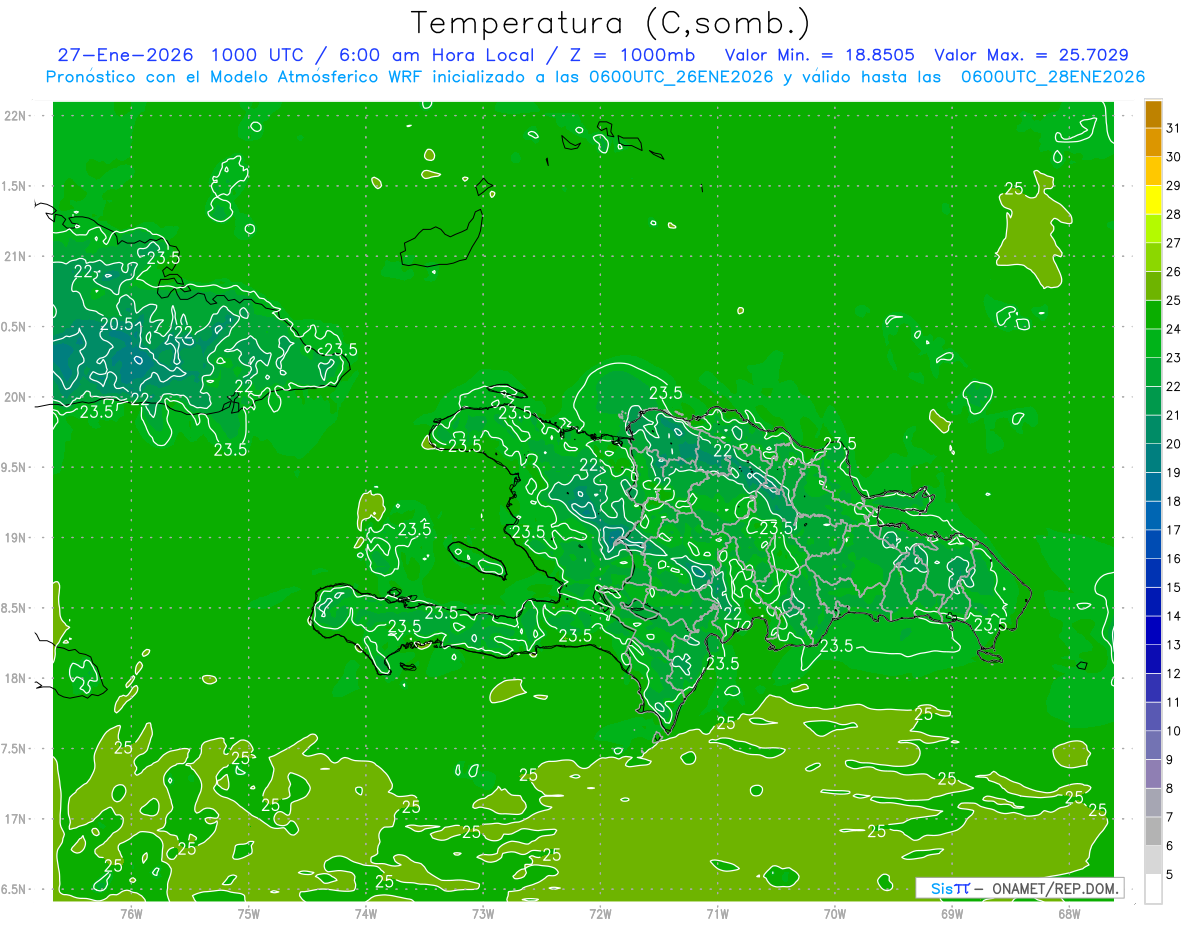1200x927 pixels.
Task: Click the "6.5N" latitude axis label
Action: point(14,889)
